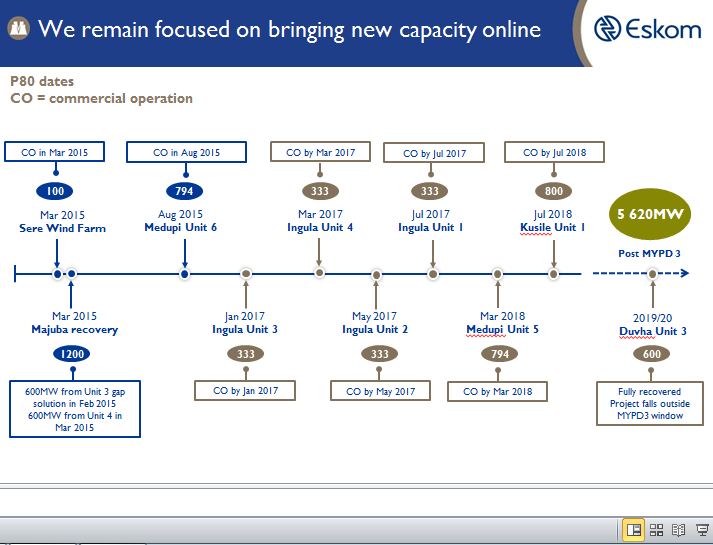Click the Ingula Unit 4 timeline dot
Viewport: 713px width, 545px height.
click(320, 273)
